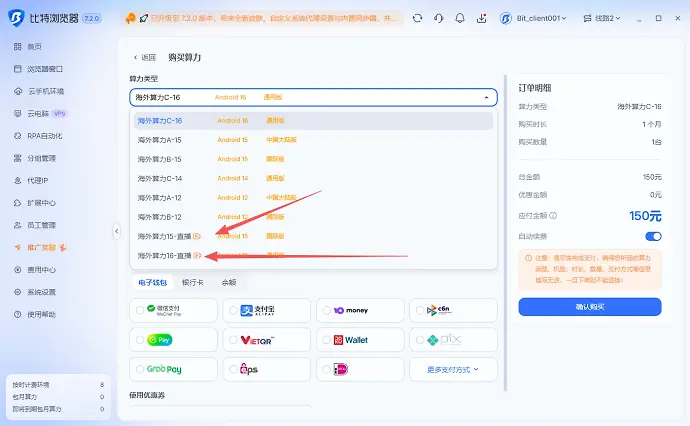Viewport: 690px width, 426px height.
Task: Select option 海外算力C-16 in dropdown list
Action: [x=313, y=121]
